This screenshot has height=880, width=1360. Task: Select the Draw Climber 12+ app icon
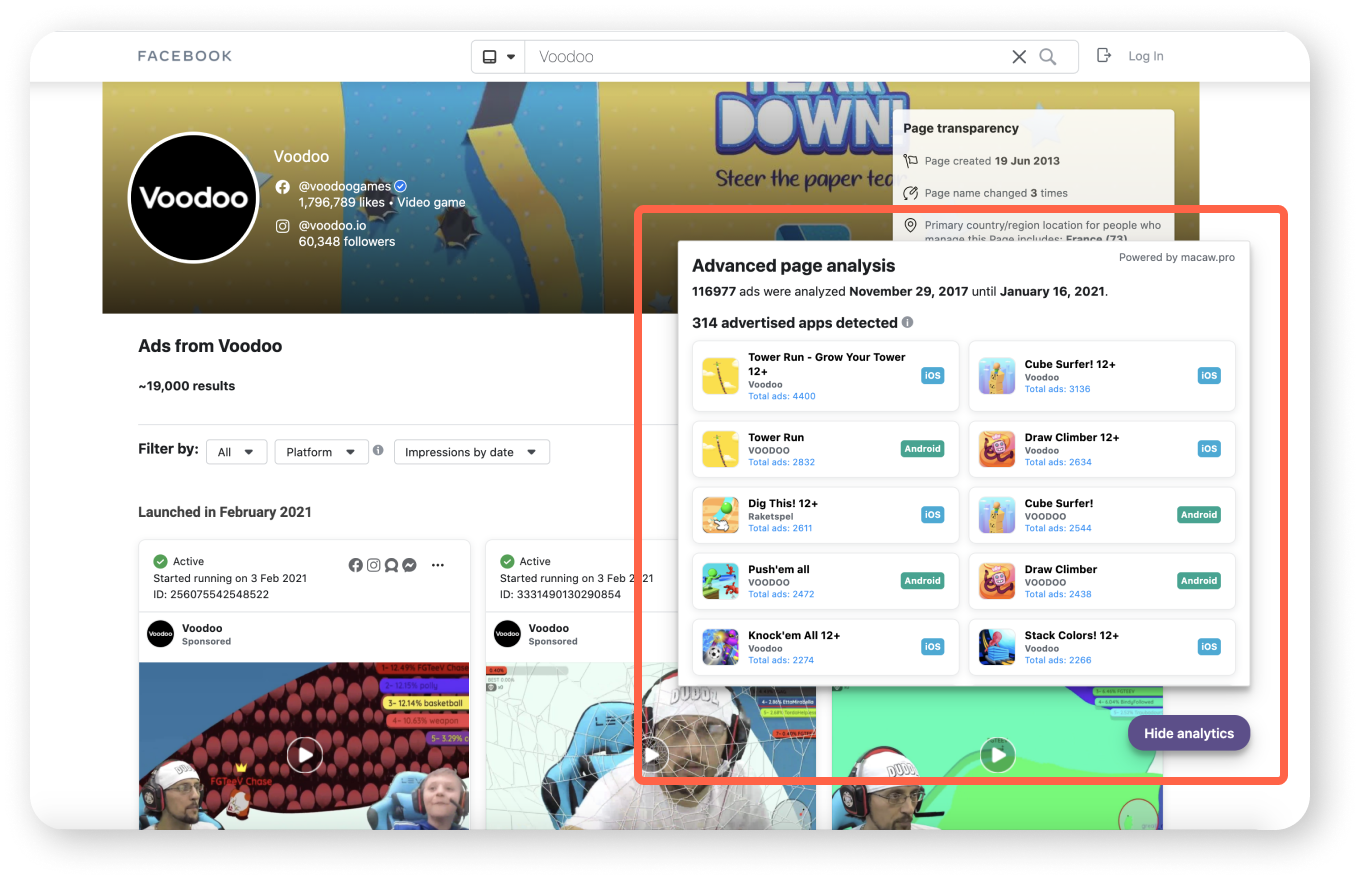click(x=997, y=448)
